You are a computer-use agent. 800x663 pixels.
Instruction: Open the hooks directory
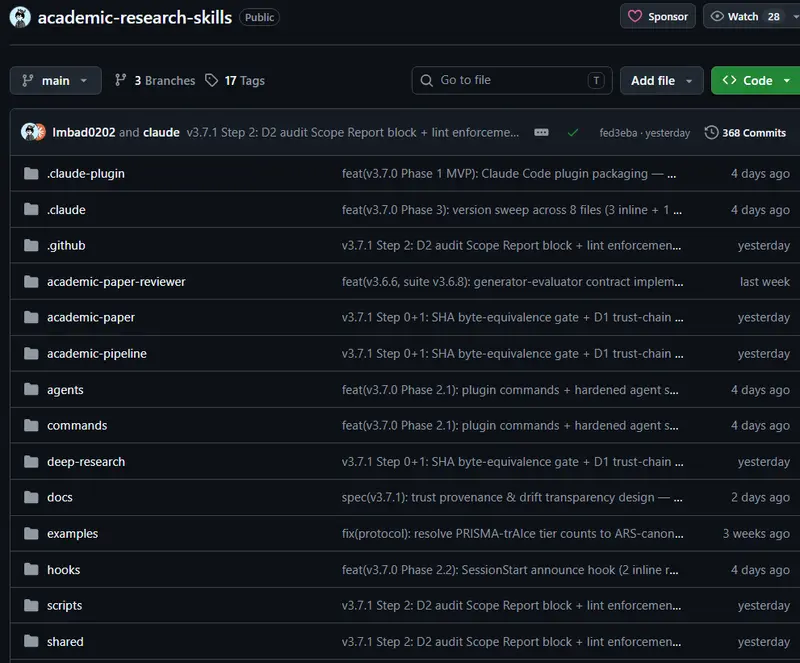tap(63, 570)
